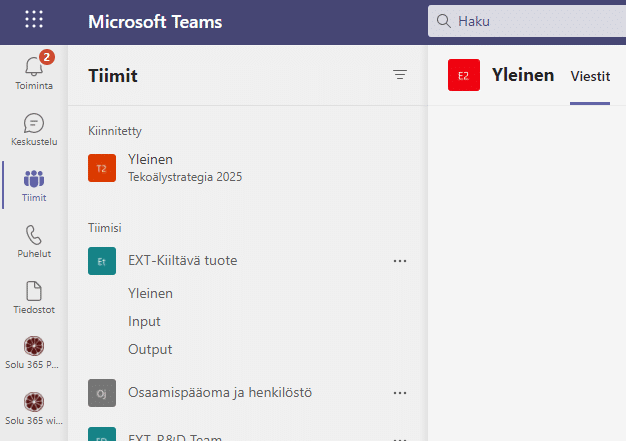The height and width of the screenshot is (441, 626).
Task: Open Toiminta activity bell icon
Action: point(34,67)
